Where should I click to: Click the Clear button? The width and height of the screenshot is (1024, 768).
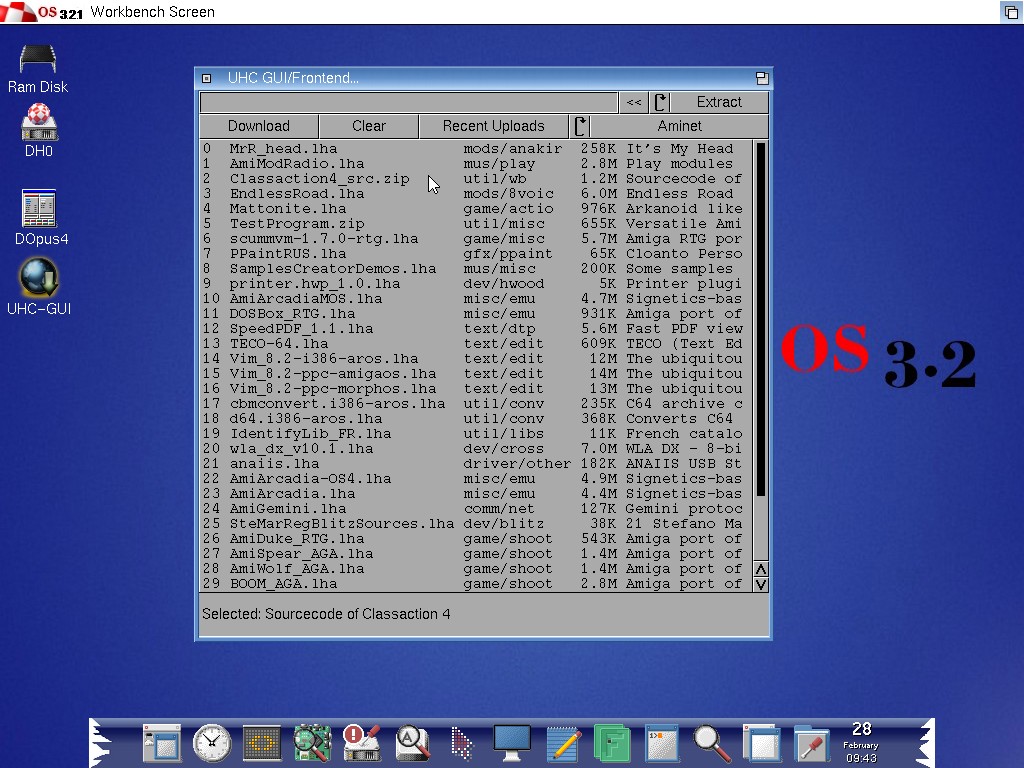[x=368, y=126]
